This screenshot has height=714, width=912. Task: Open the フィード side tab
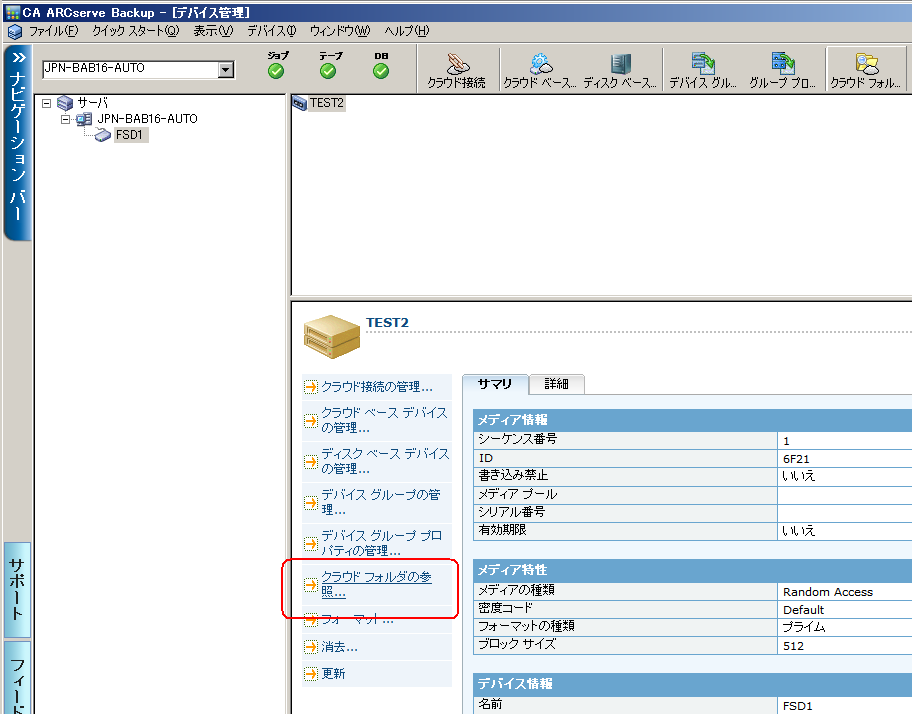tap(17, 678)
